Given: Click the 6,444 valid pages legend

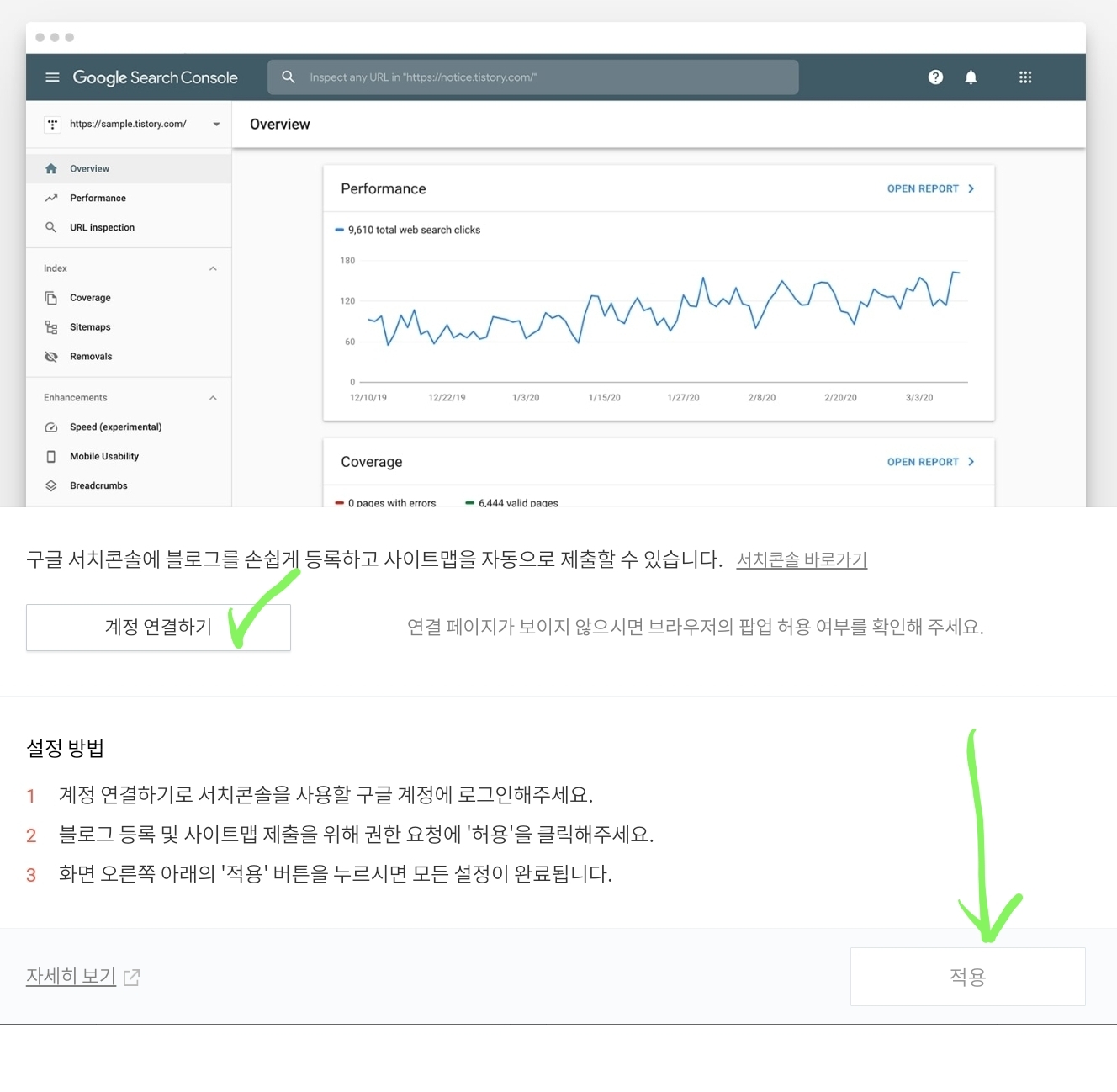Looking at the screenshot, I should (x=511, y=503).
